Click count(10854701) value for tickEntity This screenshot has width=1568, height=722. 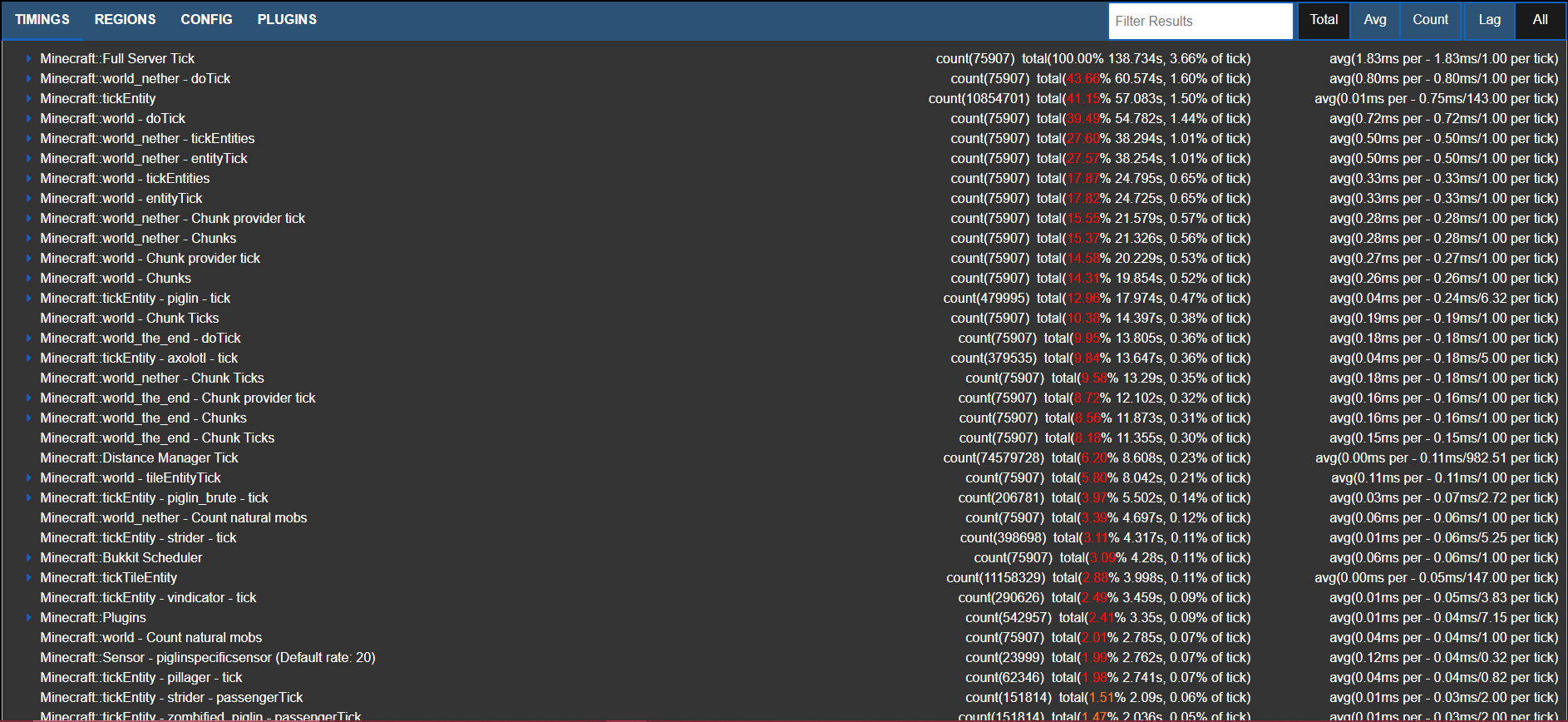pyautogui.click(x=979, y=99)
